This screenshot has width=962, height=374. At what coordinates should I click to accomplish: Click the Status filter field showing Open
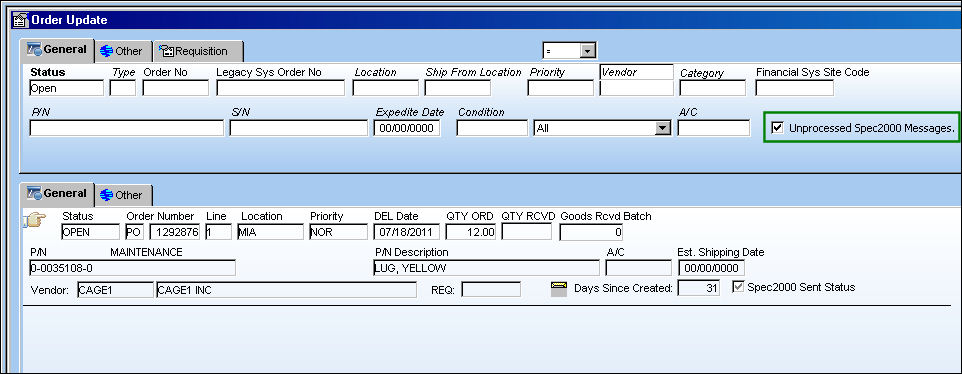click(x=66, y=88)
